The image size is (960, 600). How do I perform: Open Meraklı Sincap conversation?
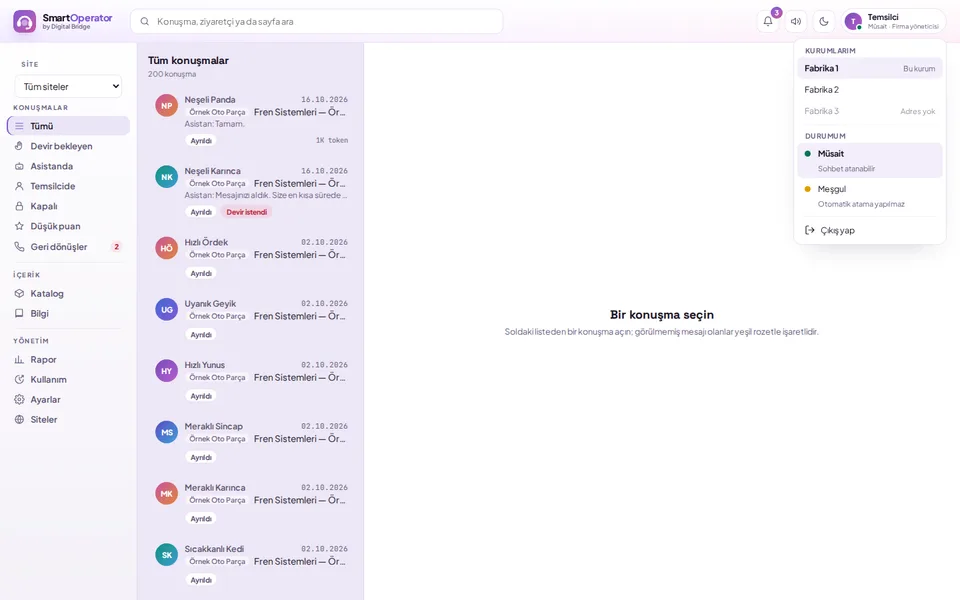pos(251,441)
